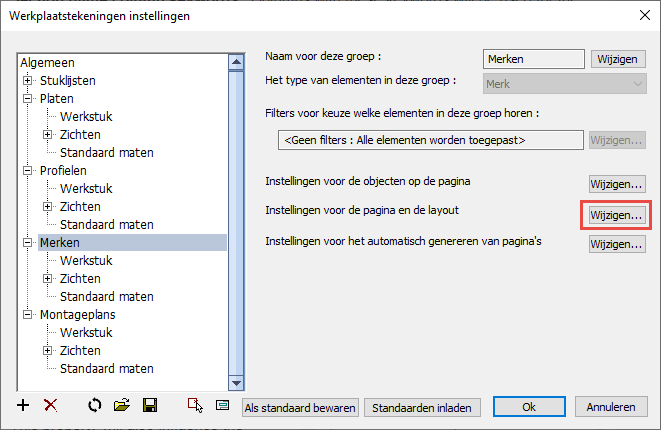Click the teal label rename icon
This screenshot has height=430, width=661.
click(x=222, y=406)
